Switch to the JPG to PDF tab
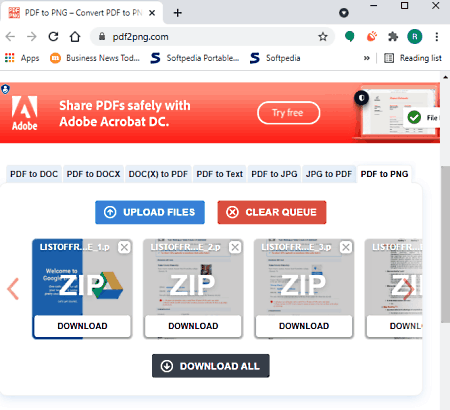Image resolution: width=450 pixels, height=410 pixels. coord(329,174)
